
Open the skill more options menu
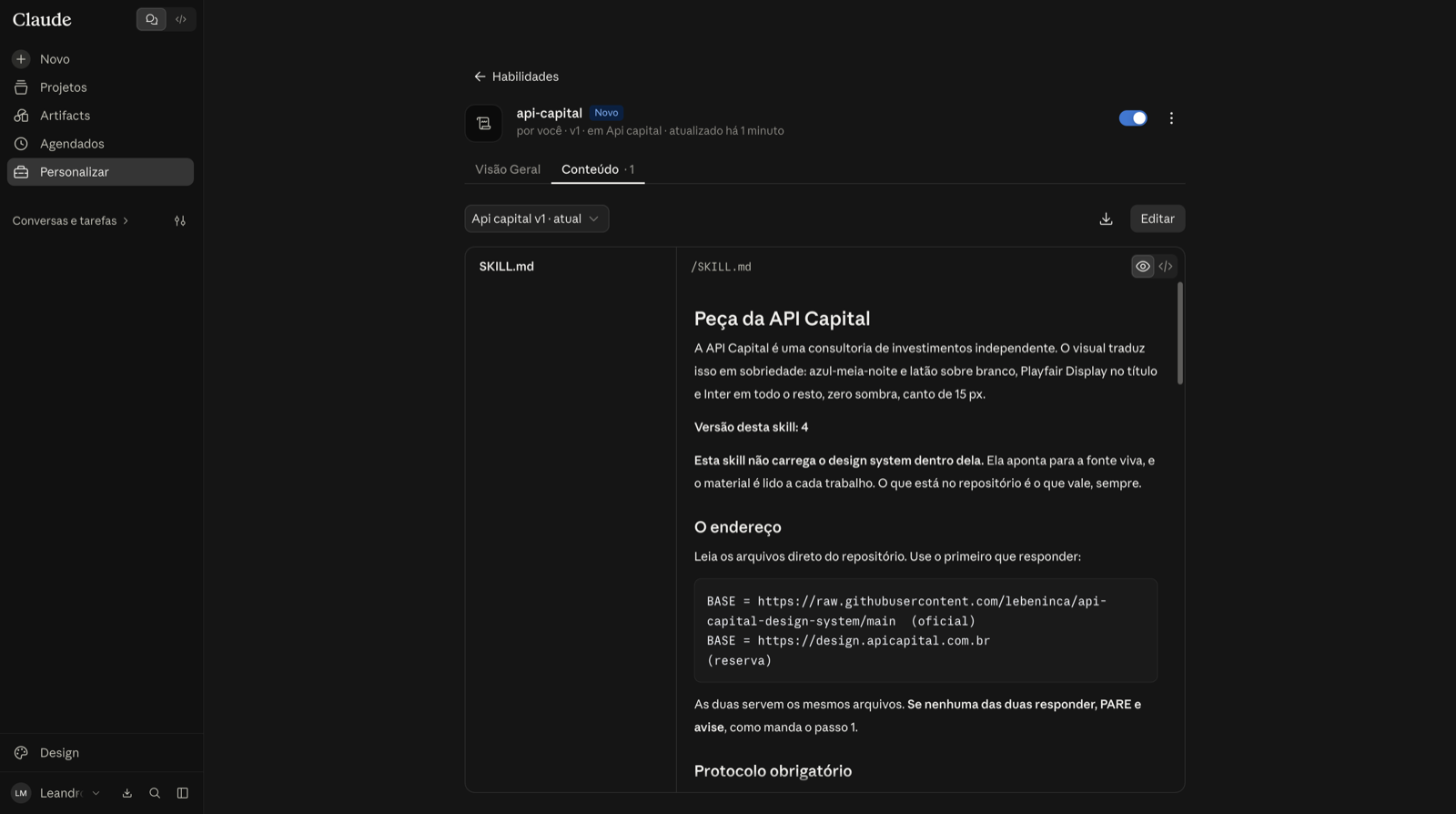[x=1171, y=118]
